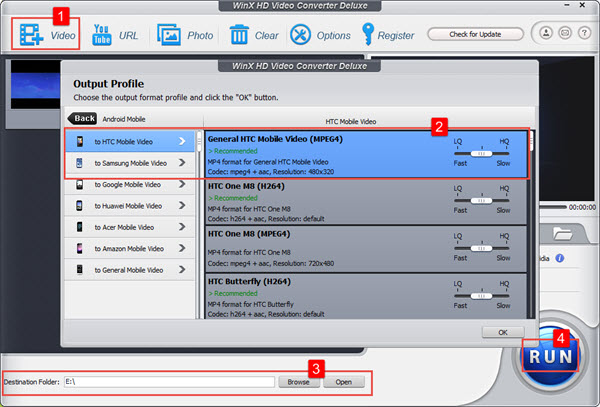Select to Google Mobile Video category

130,184
